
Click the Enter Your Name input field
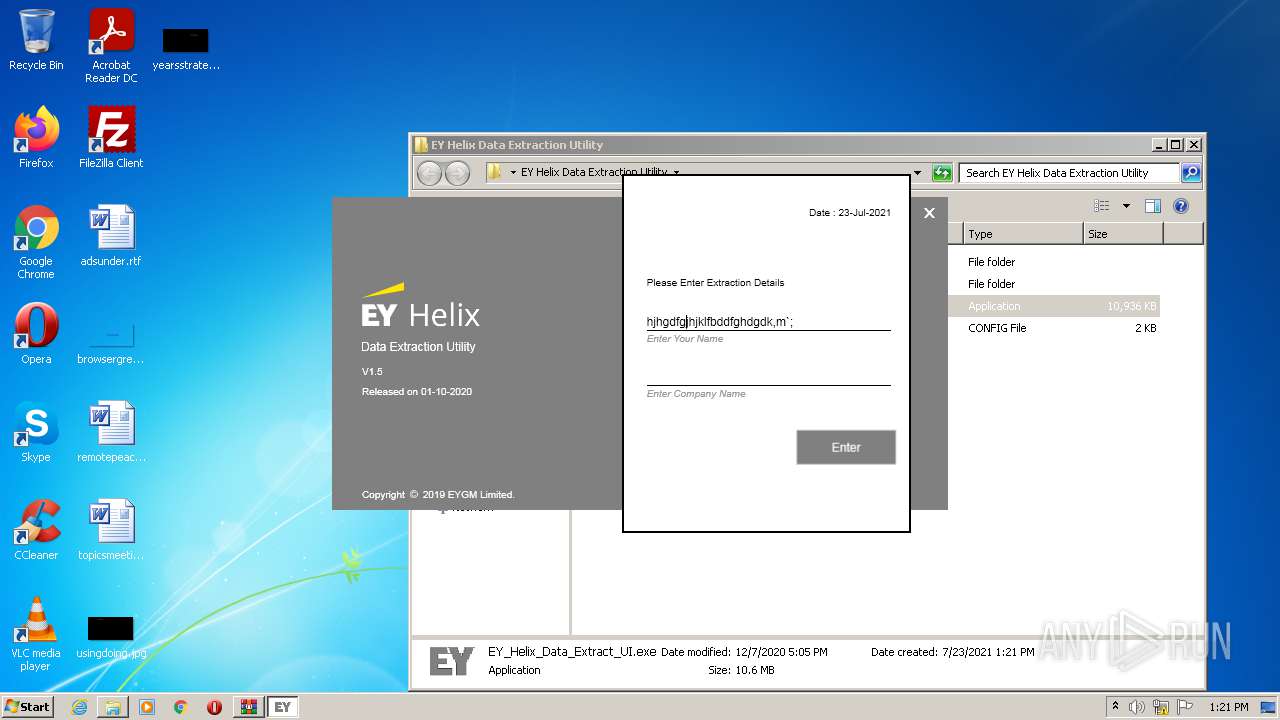coord(768,321)
